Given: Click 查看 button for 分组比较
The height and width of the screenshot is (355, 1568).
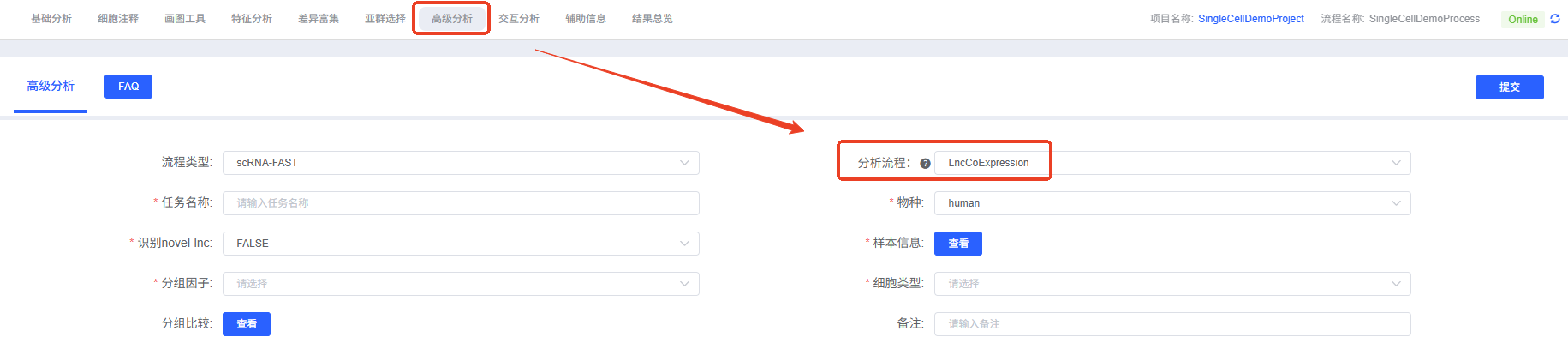Looking at the screenshot, I should pos(247,324).
